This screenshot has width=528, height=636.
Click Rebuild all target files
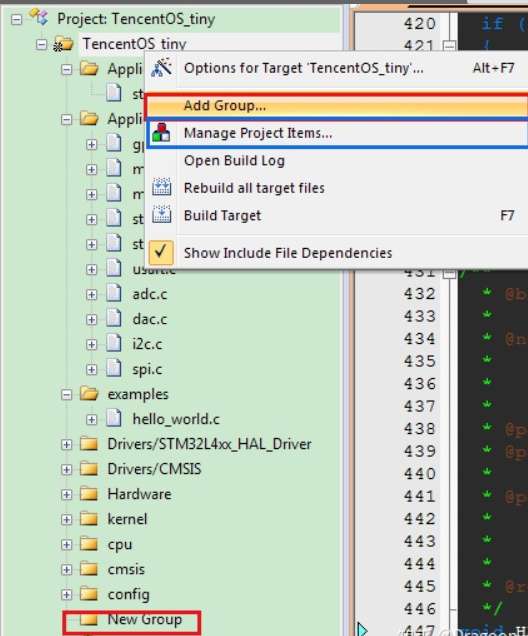click(337, 188)
